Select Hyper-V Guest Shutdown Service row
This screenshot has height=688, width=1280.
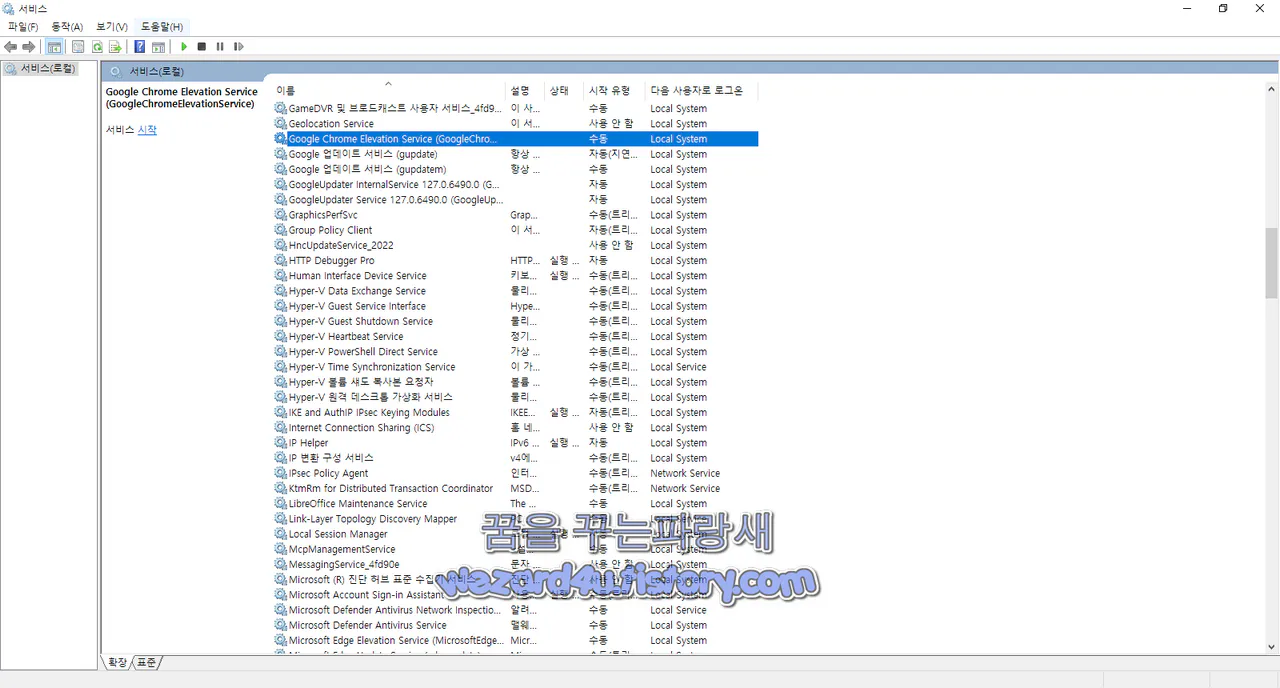coord(515,322)
